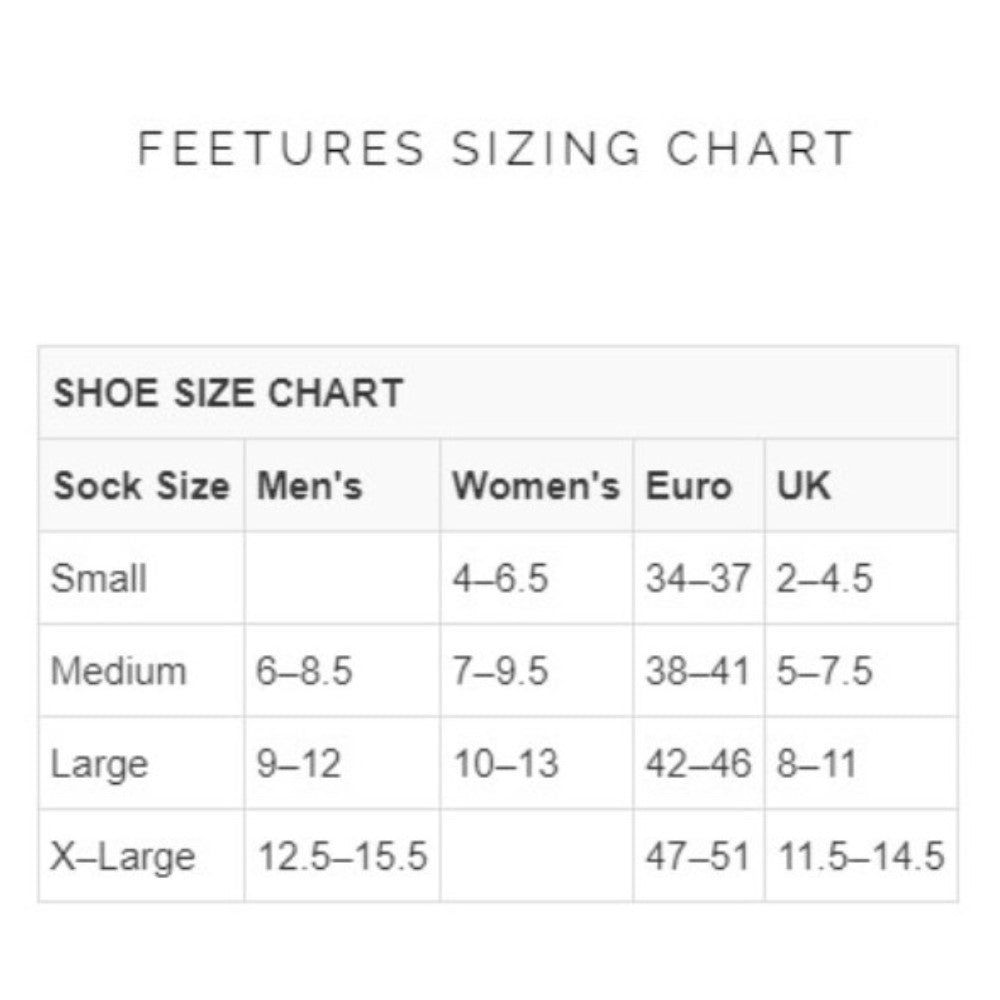
Task: Click the Euro 34–37 cell
Action: coord(697,579)
